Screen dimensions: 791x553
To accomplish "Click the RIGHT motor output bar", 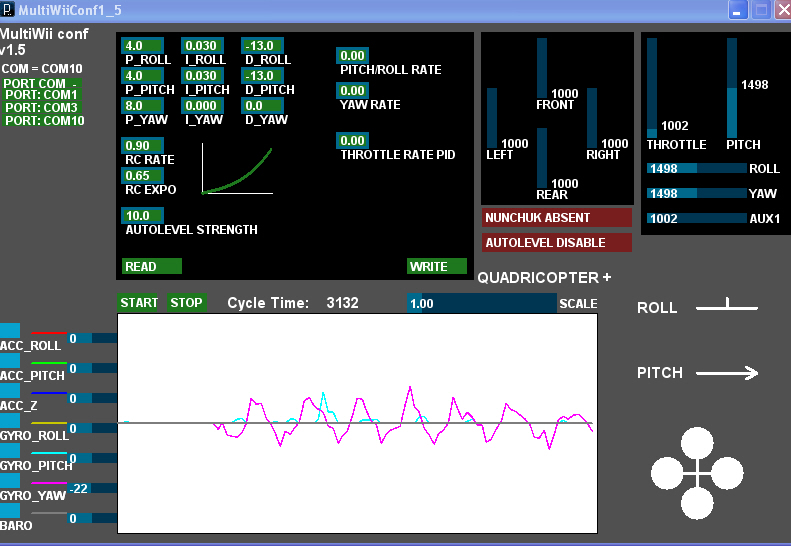I will click(x=592, y=118).
